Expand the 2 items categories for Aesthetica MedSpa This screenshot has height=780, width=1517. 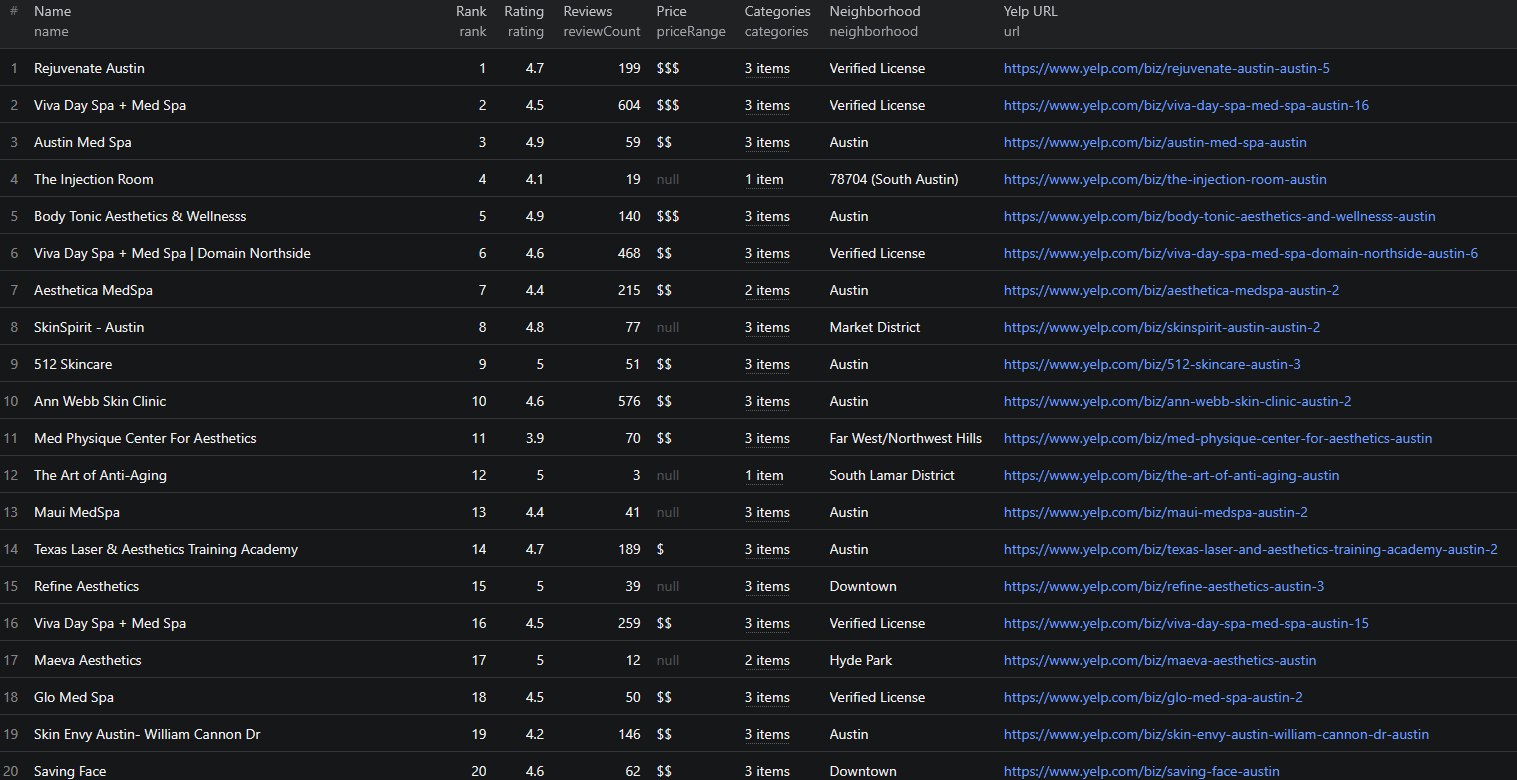tap(767, 290)
